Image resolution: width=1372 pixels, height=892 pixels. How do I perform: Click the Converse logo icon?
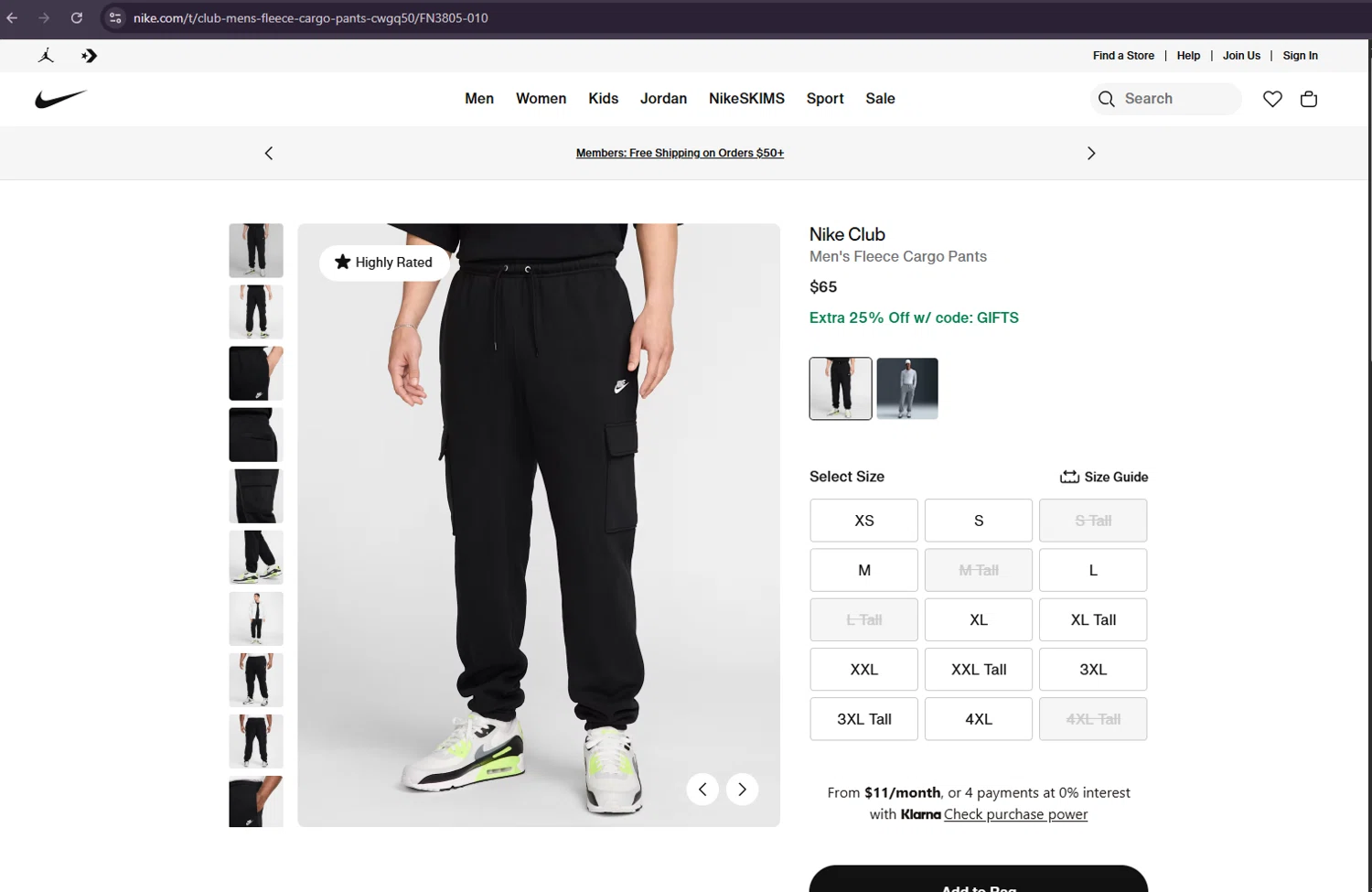click(x=89, y=56)
